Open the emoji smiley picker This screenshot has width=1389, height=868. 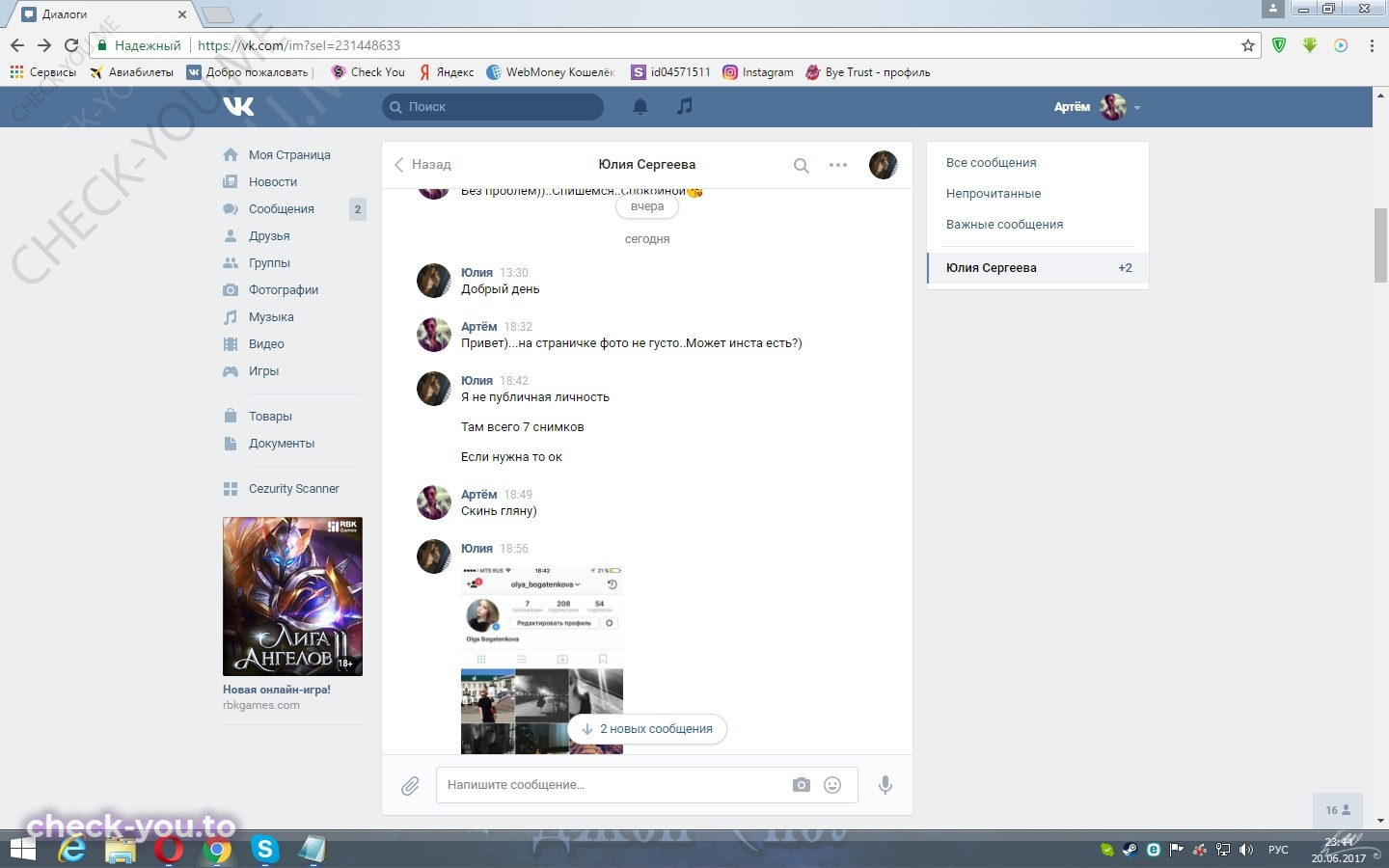[832, 785]
